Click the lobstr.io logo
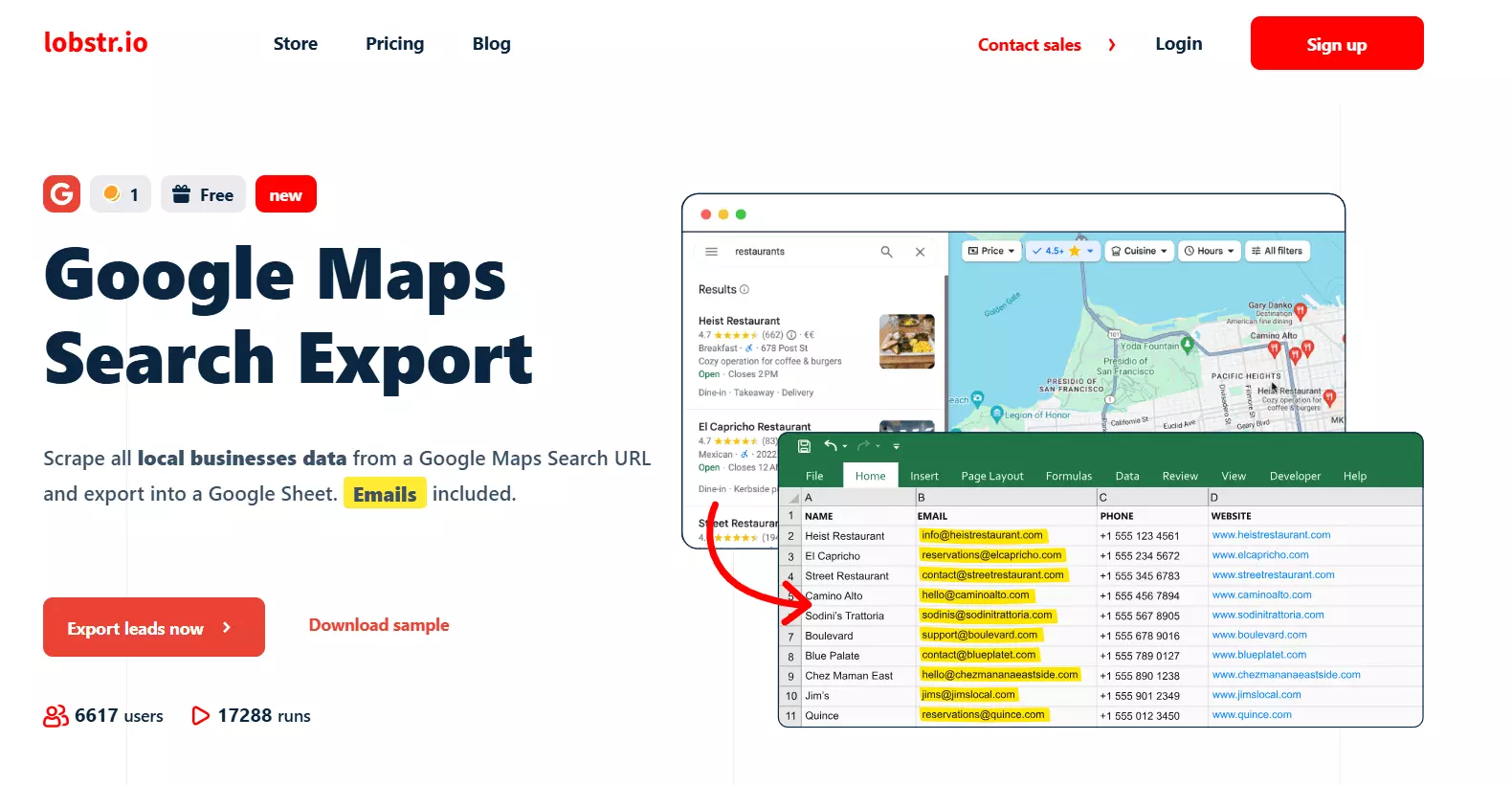Screen dimensions: 1512x785 (x=96, y=43)
